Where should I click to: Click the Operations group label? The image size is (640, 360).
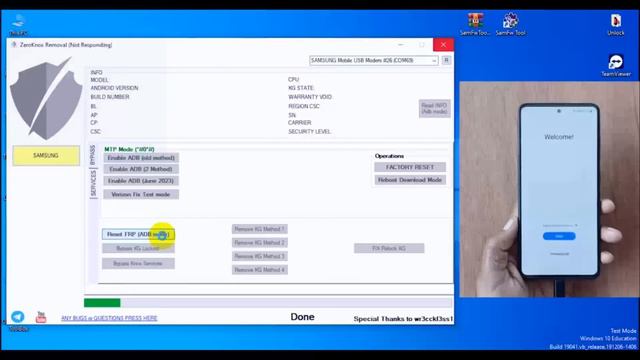click(389, 156)
